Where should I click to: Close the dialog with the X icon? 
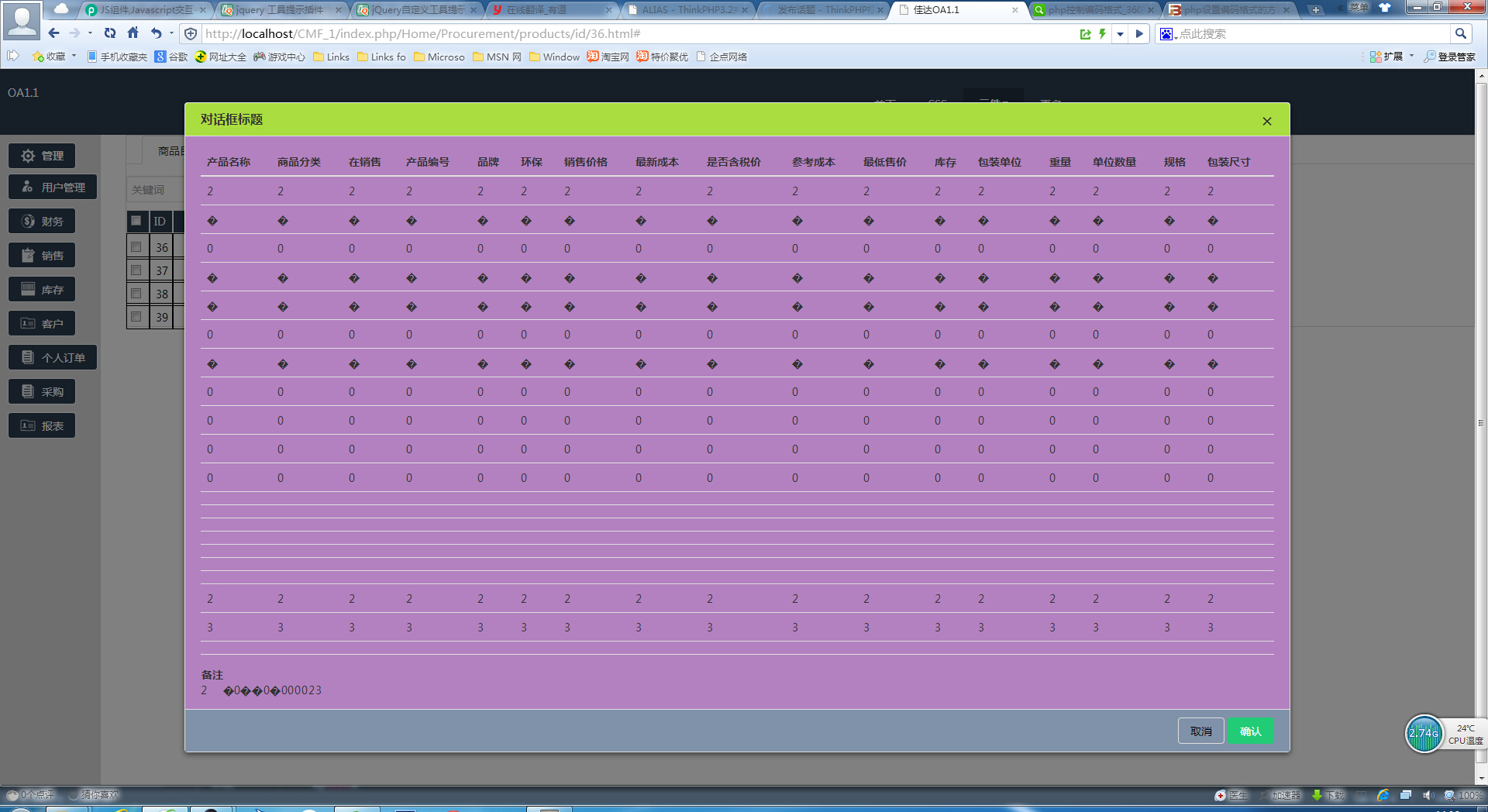(1267, 121)
